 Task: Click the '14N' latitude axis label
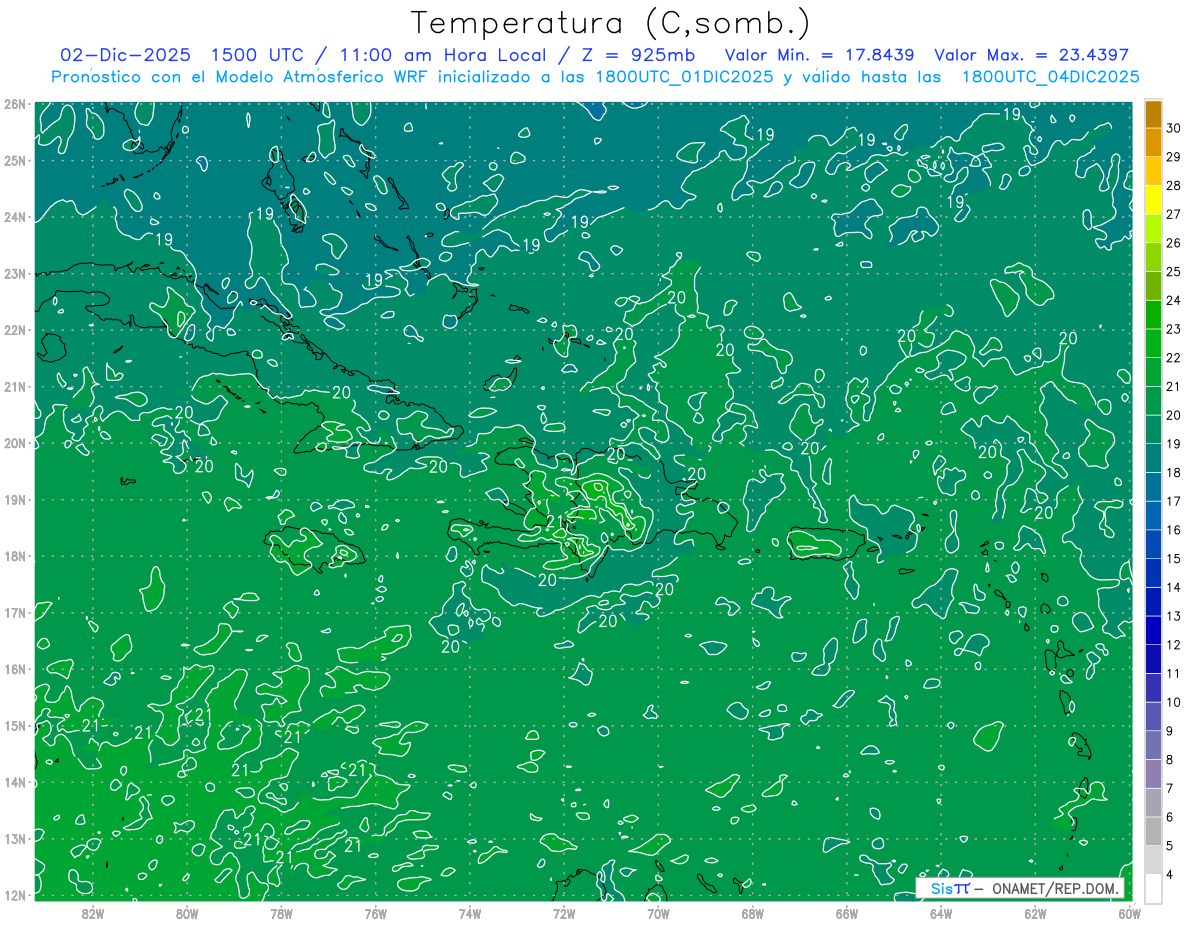[15, 782]
